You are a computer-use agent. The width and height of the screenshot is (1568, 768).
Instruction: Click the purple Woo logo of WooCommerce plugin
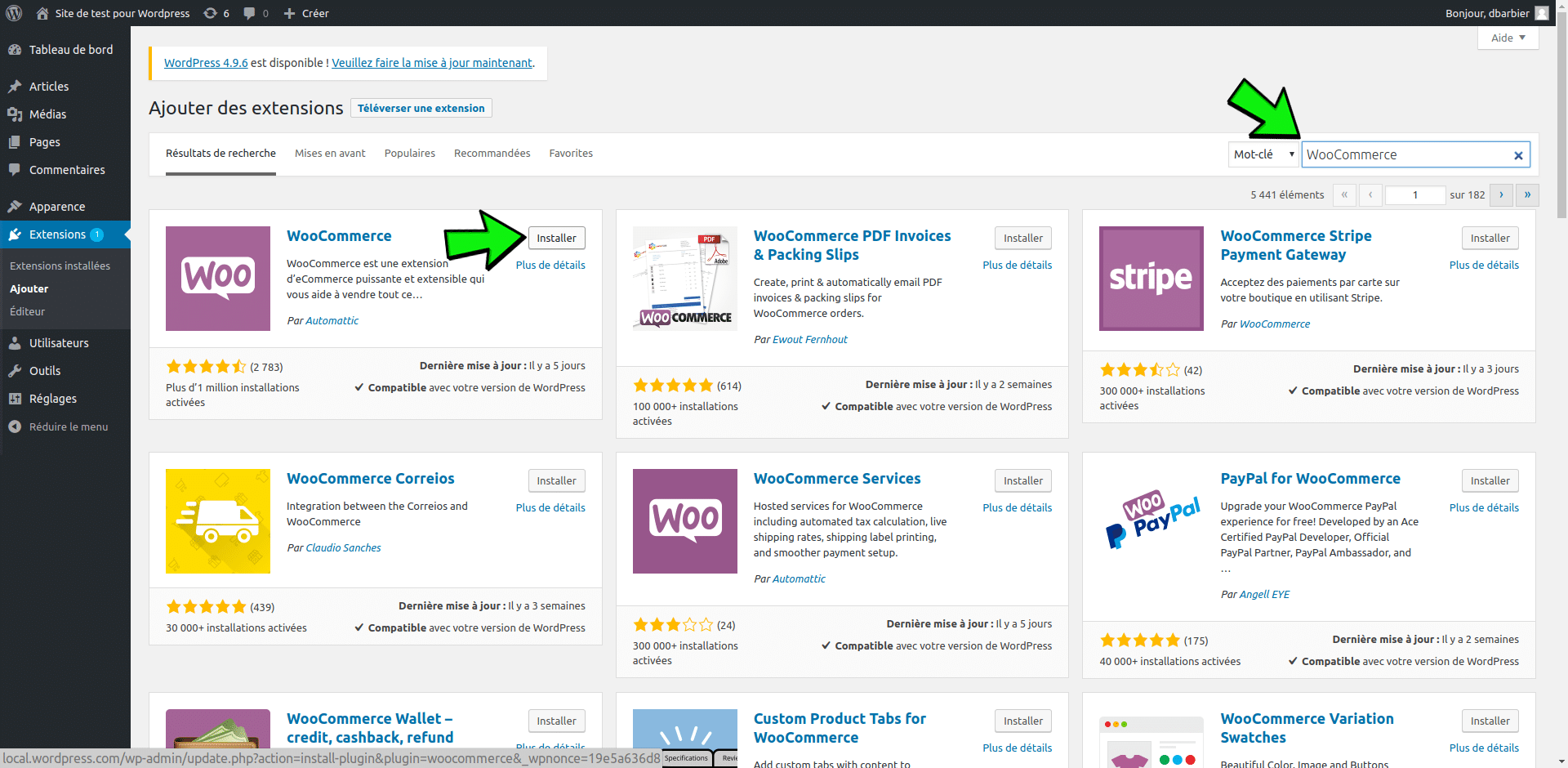[x=218, y=279]
